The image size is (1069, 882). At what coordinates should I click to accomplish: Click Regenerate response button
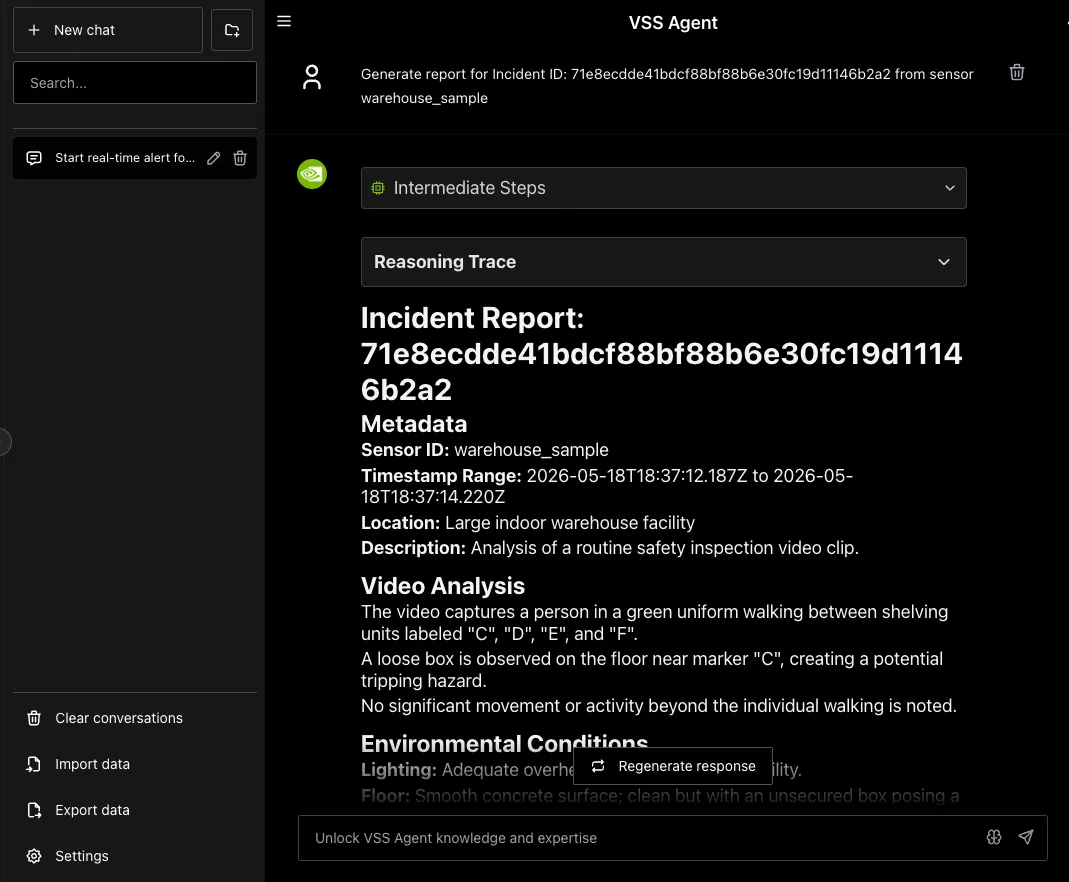(673, 766)
